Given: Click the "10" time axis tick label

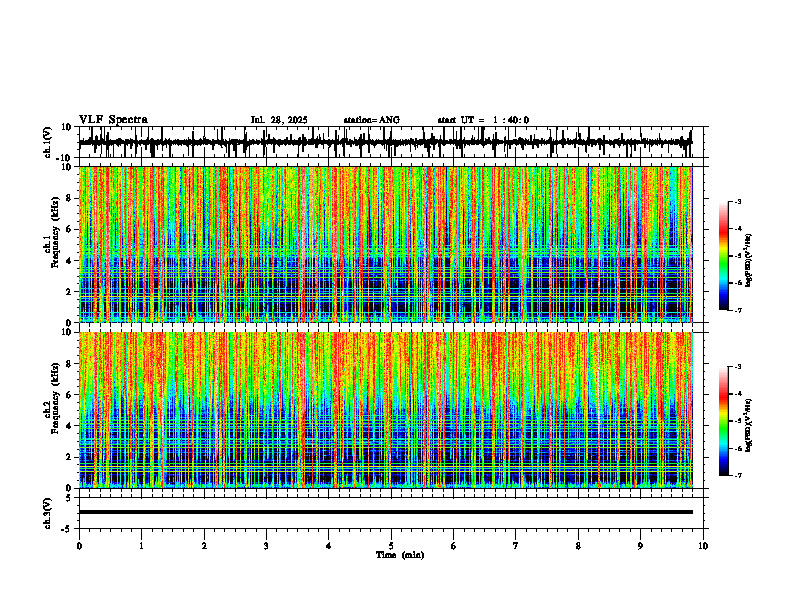Looking at the screenshot, I should [703, 546].
